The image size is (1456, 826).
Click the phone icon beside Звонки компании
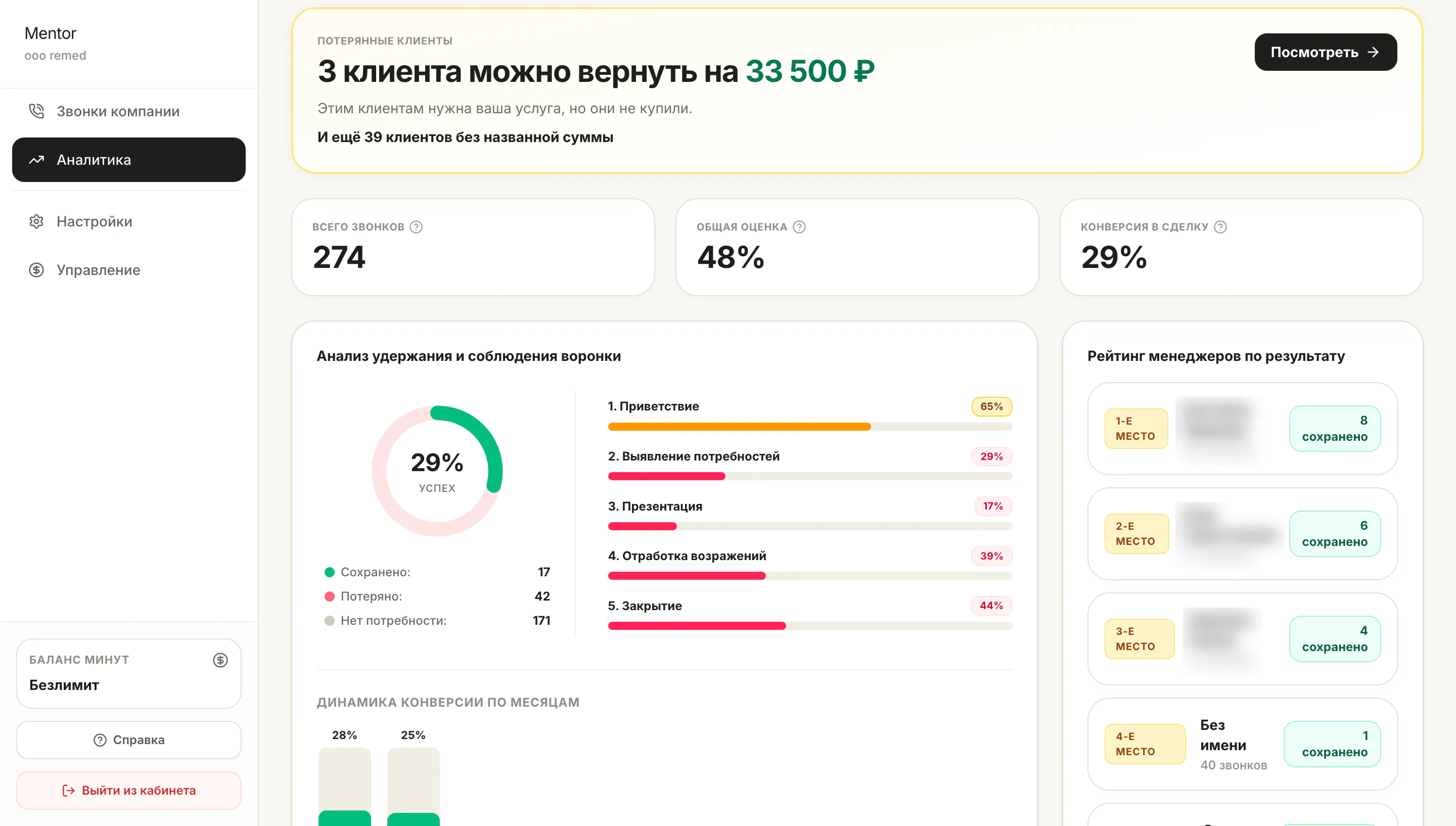click(36, 111)
